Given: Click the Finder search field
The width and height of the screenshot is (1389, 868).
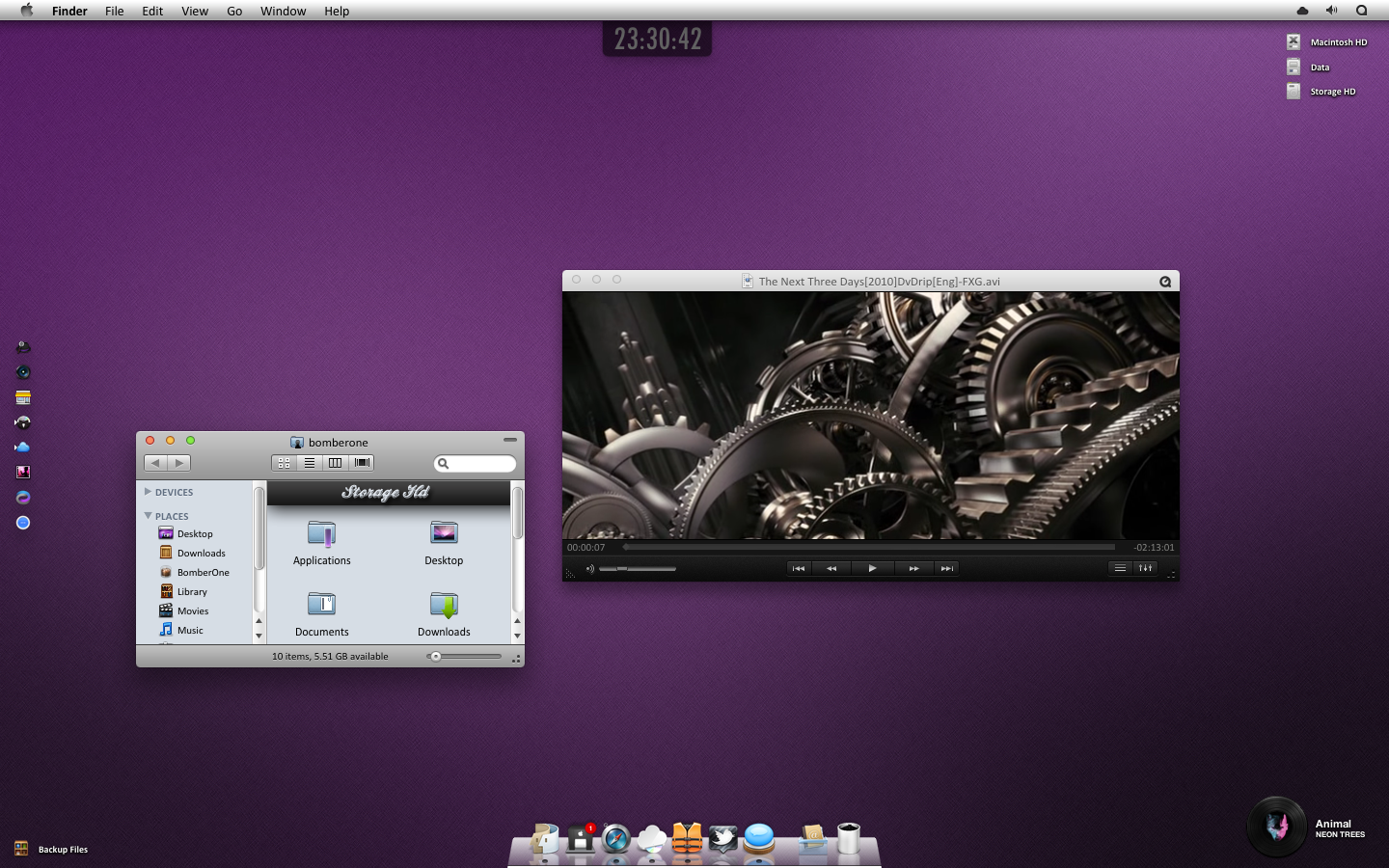Looking at the screenshot, I should tap(475, 464).
